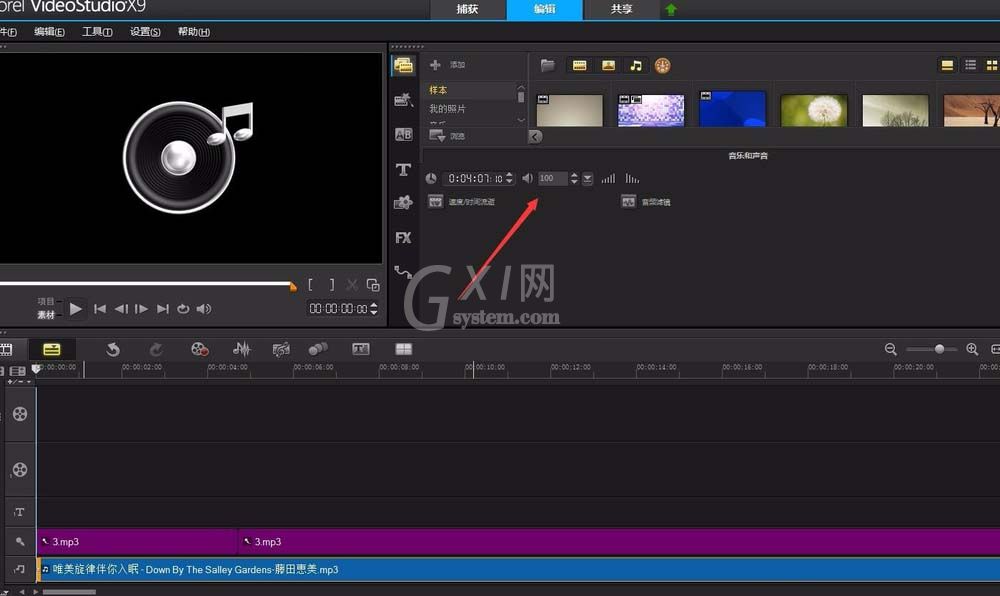Screen dimensions: 1000x596
Task: Switch to Project (项目) playback mode
Action: [45, 302]
